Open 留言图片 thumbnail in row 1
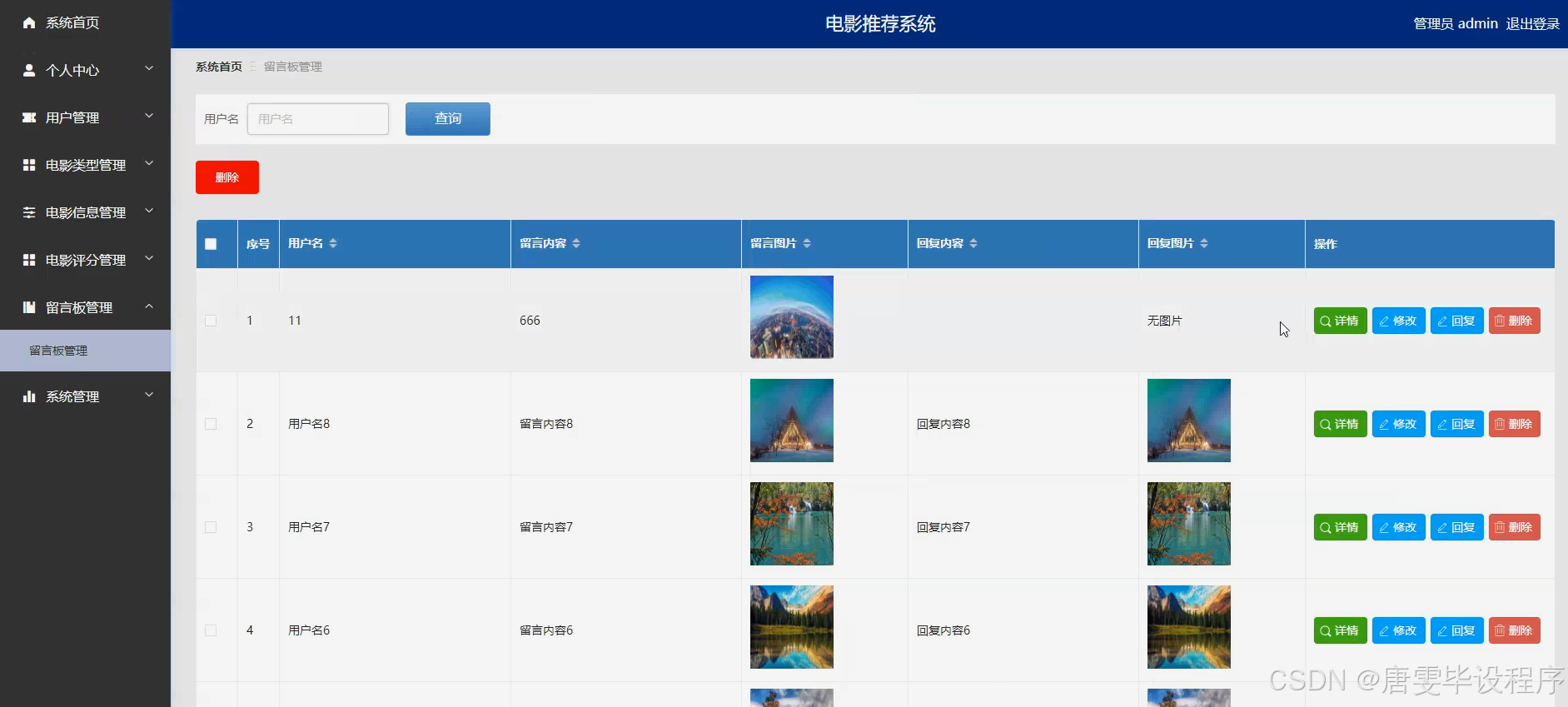This screenshot has width=1568, height=707. [x=792, y=317]
